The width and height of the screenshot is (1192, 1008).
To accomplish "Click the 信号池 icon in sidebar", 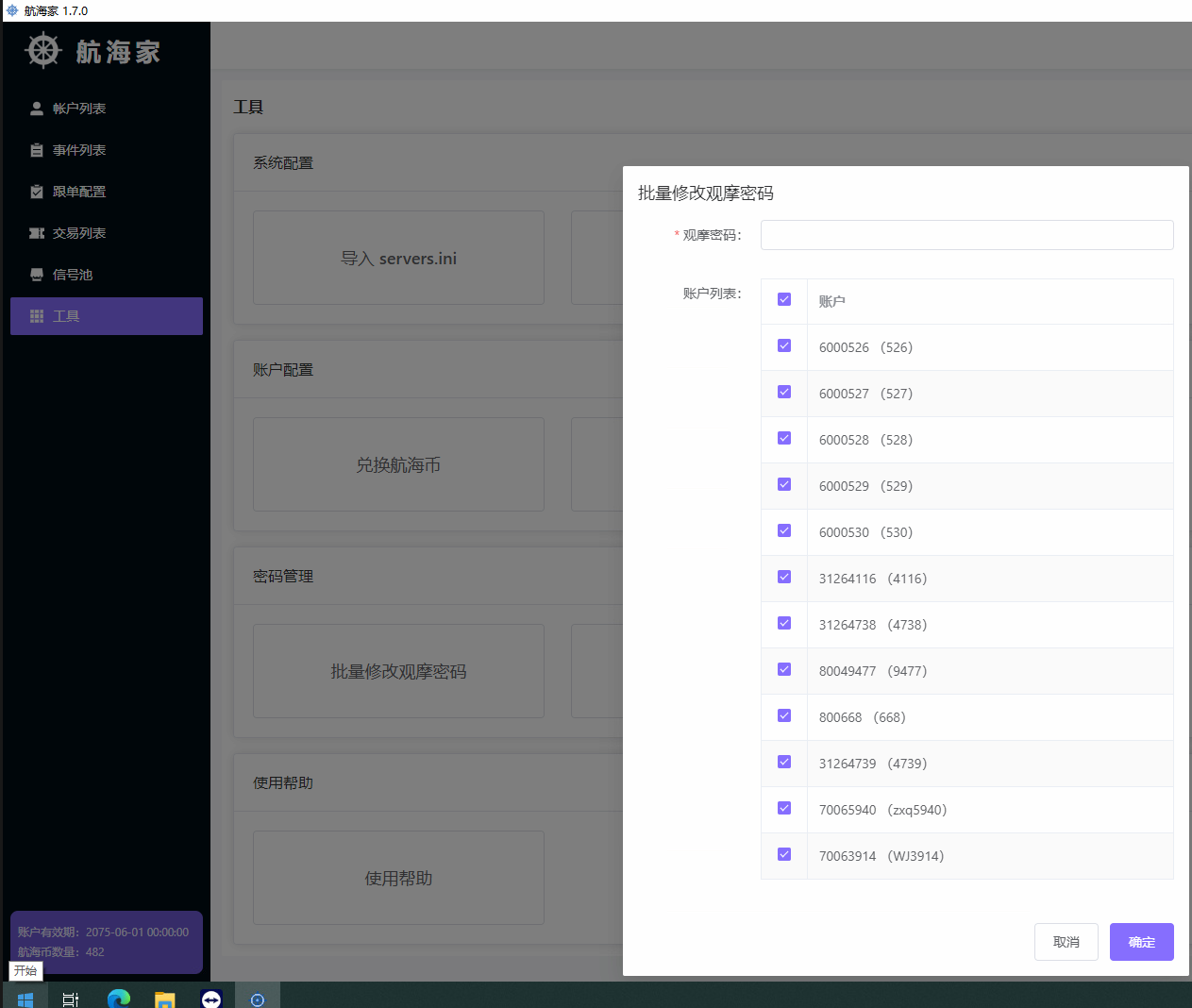I will [x=37, y=275].
